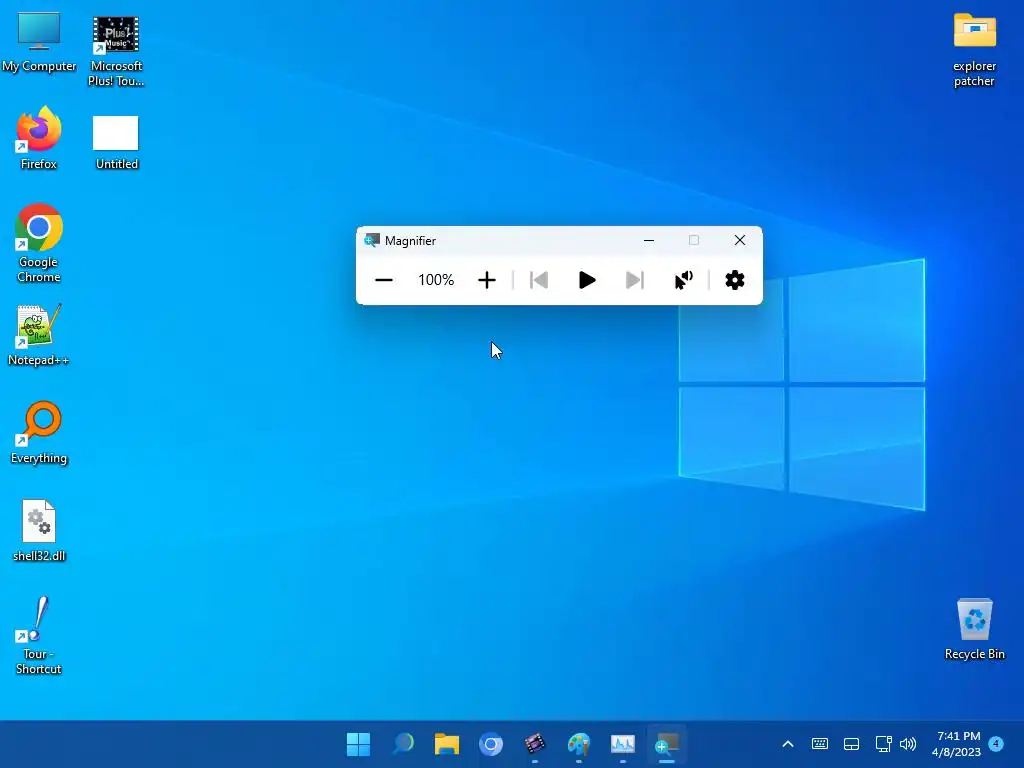Select the Notepad++ desktop shortcut
Screen dimensions: 1024x768
click(39, 334)
